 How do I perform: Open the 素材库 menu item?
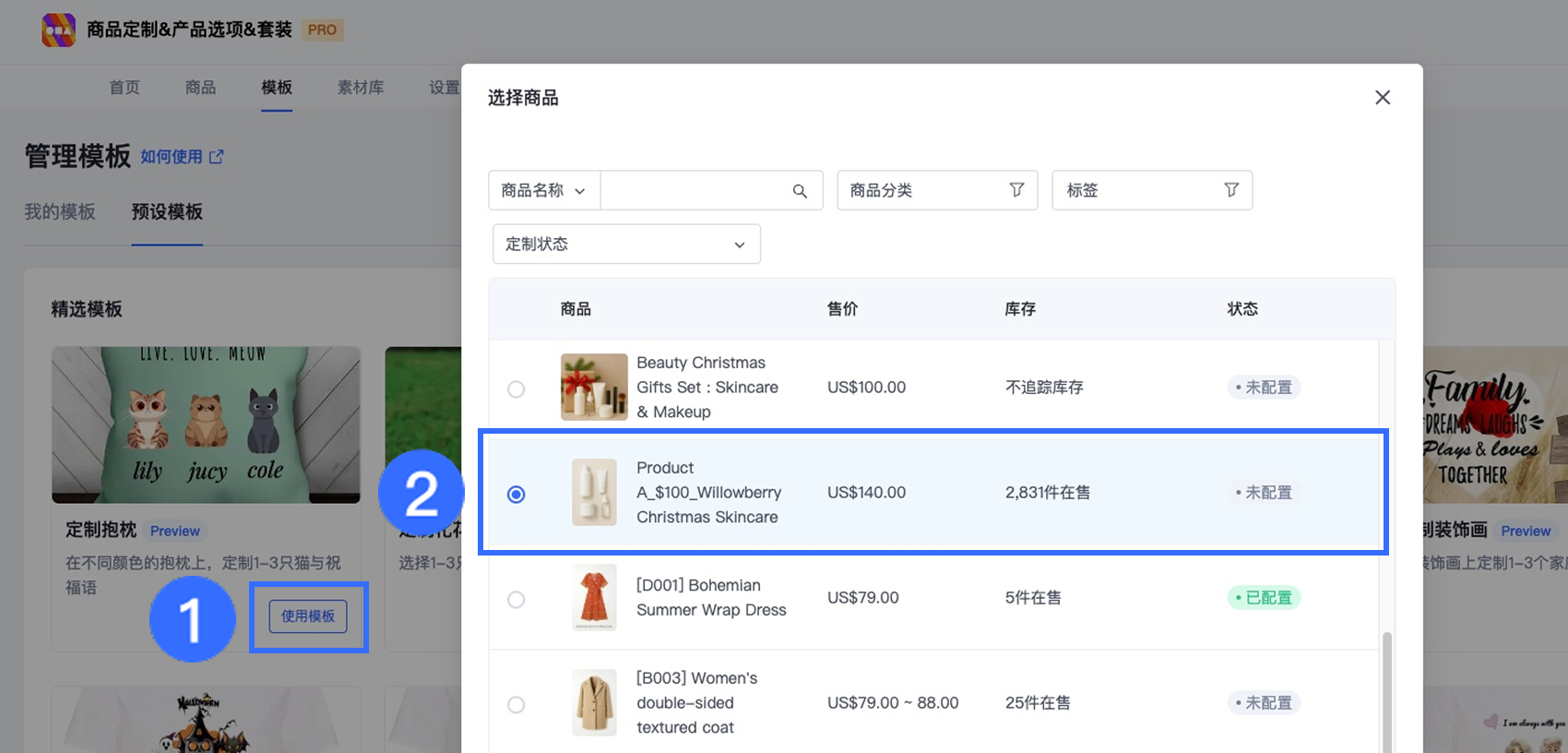point(360,88)
